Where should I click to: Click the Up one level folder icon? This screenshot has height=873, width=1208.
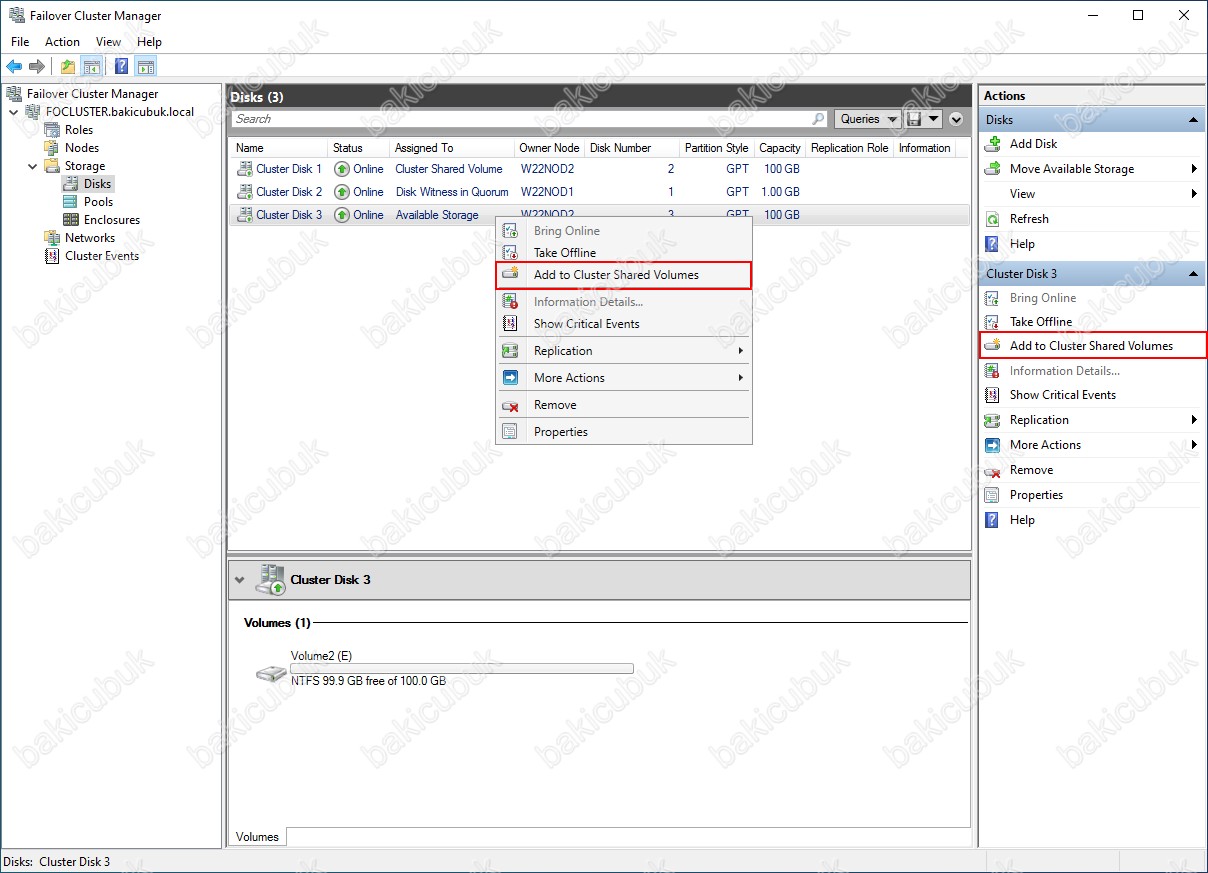[67, 67]
